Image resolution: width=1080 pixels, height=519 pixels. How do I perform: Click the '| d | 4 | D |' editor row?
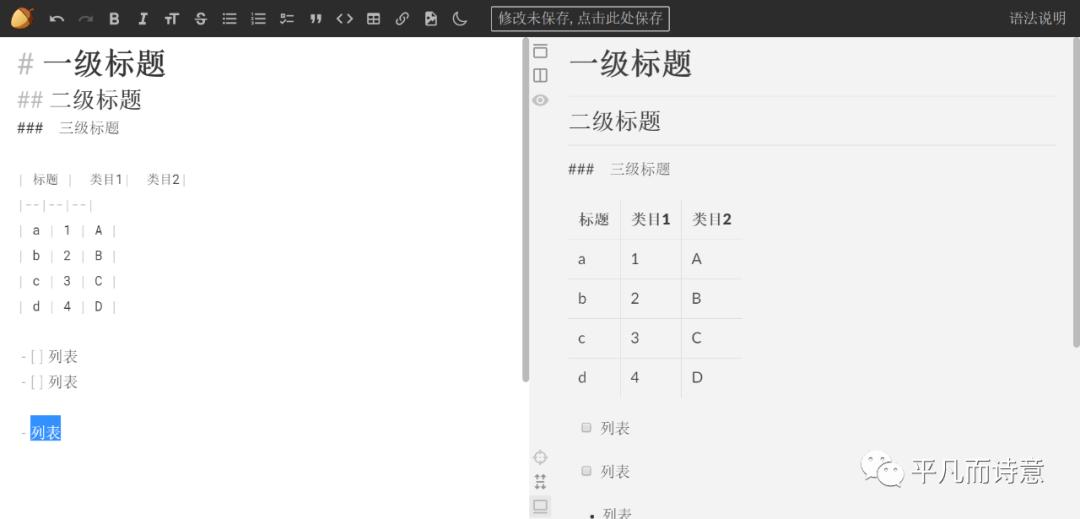click(68, 307)
